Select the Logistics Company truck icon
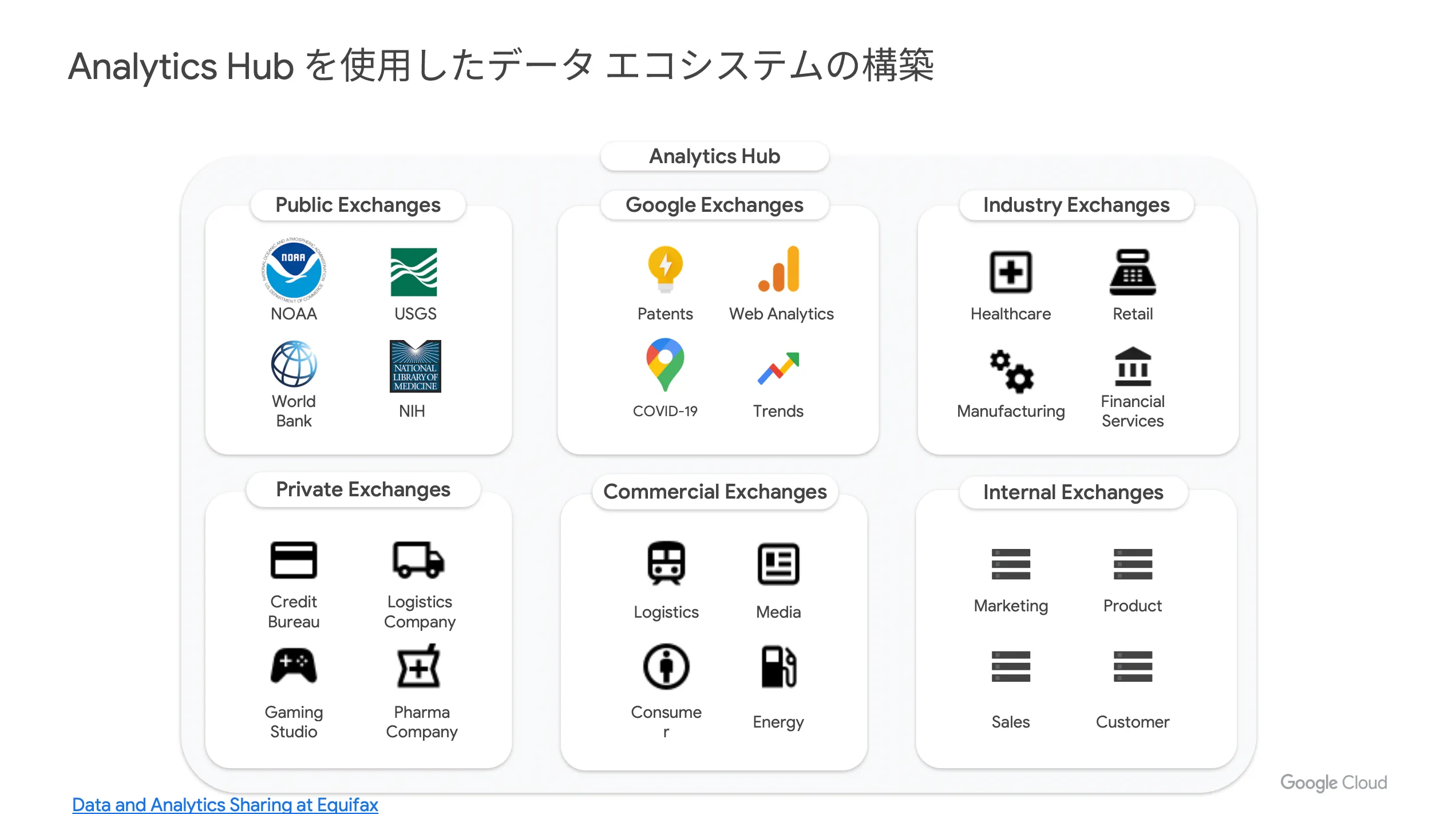Screen dimensions: 1456x814 418,559
